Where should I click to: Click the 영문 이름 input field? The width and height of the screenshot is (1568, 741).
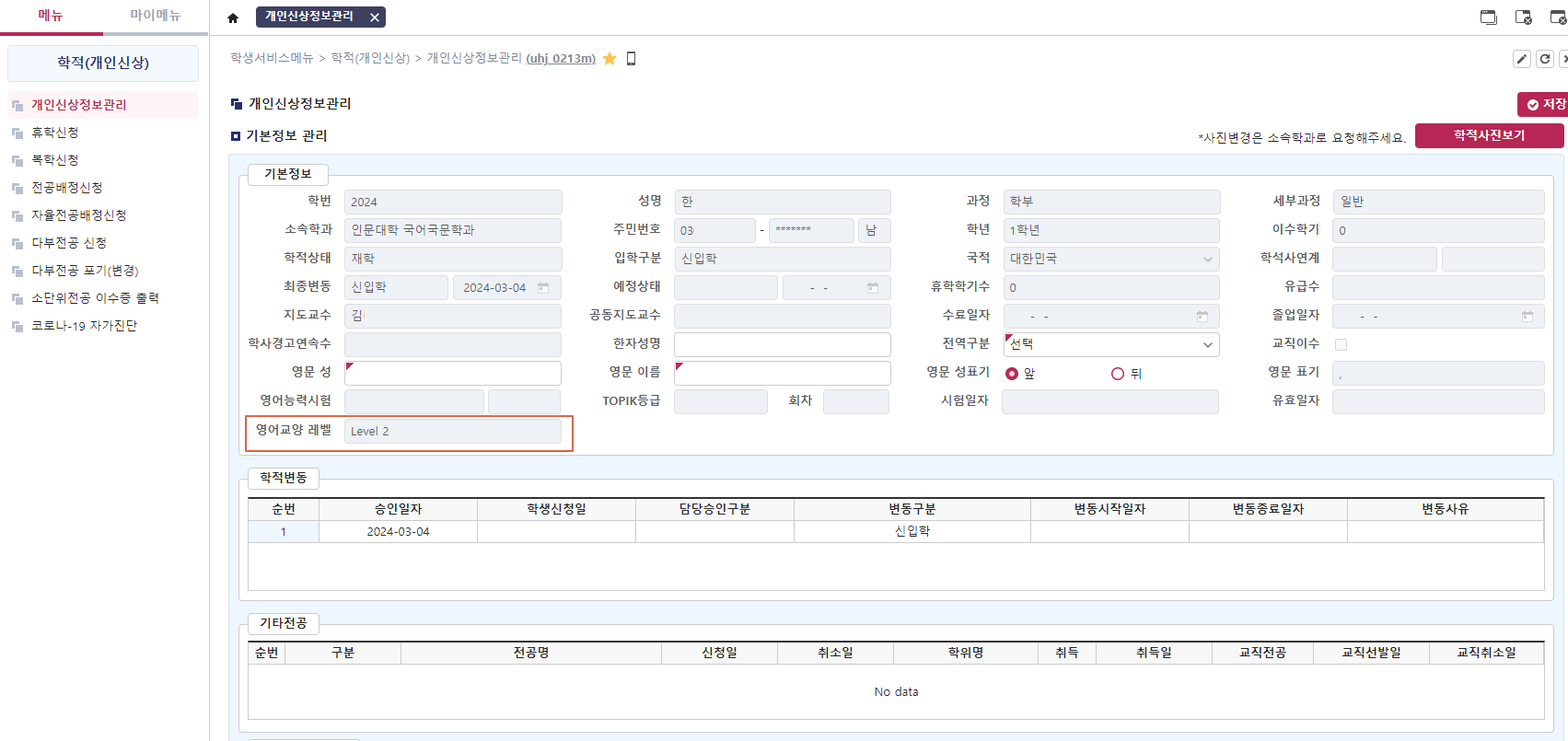click(x=783, y=373)
